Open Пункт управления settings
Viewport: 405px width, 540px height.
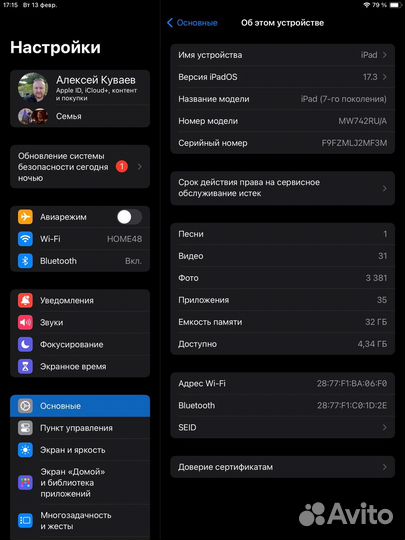click(x=80, y=428)
